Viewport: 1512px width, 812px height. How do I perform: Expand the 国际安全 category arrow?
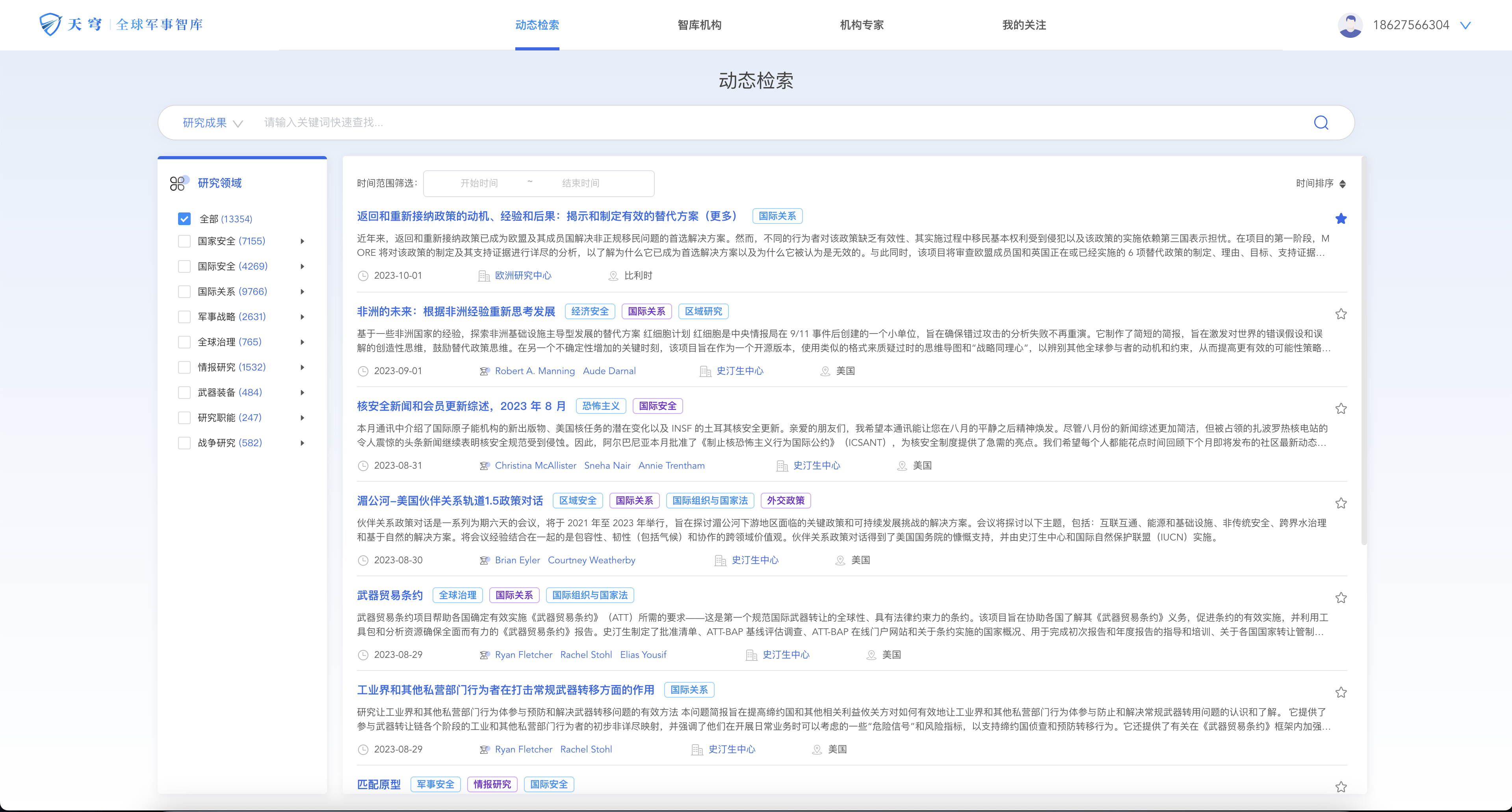302,266
